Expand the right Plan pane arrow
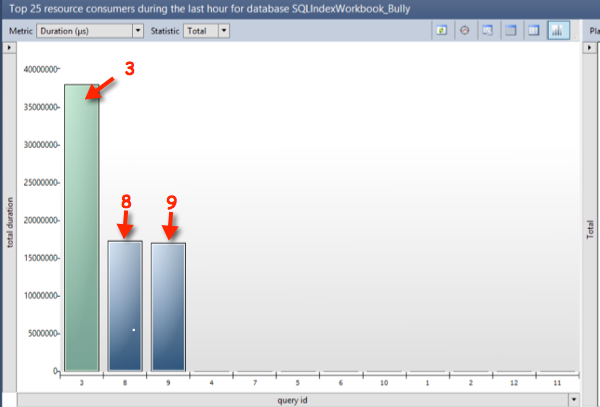The width and height of the screenshot is (600, 407). click(589, 48)
